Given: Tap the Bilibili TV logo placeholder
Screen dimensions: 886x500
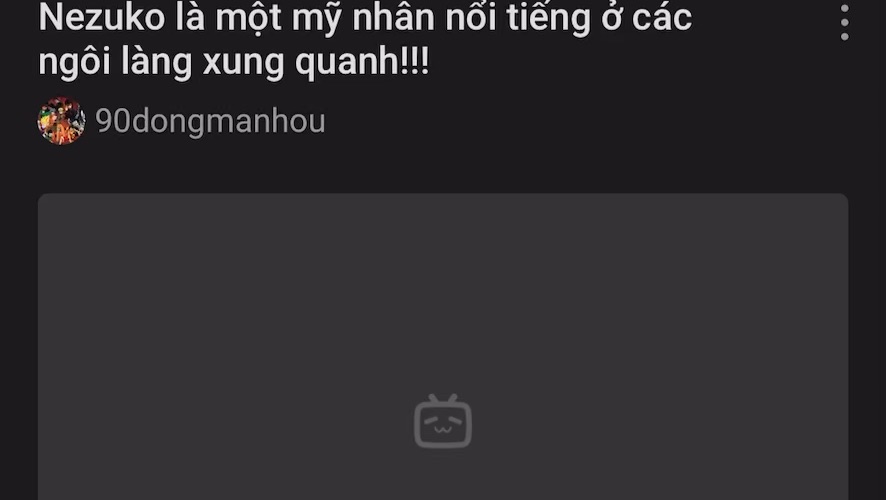Looking at the screenshot, I should (x=443, y=421).
